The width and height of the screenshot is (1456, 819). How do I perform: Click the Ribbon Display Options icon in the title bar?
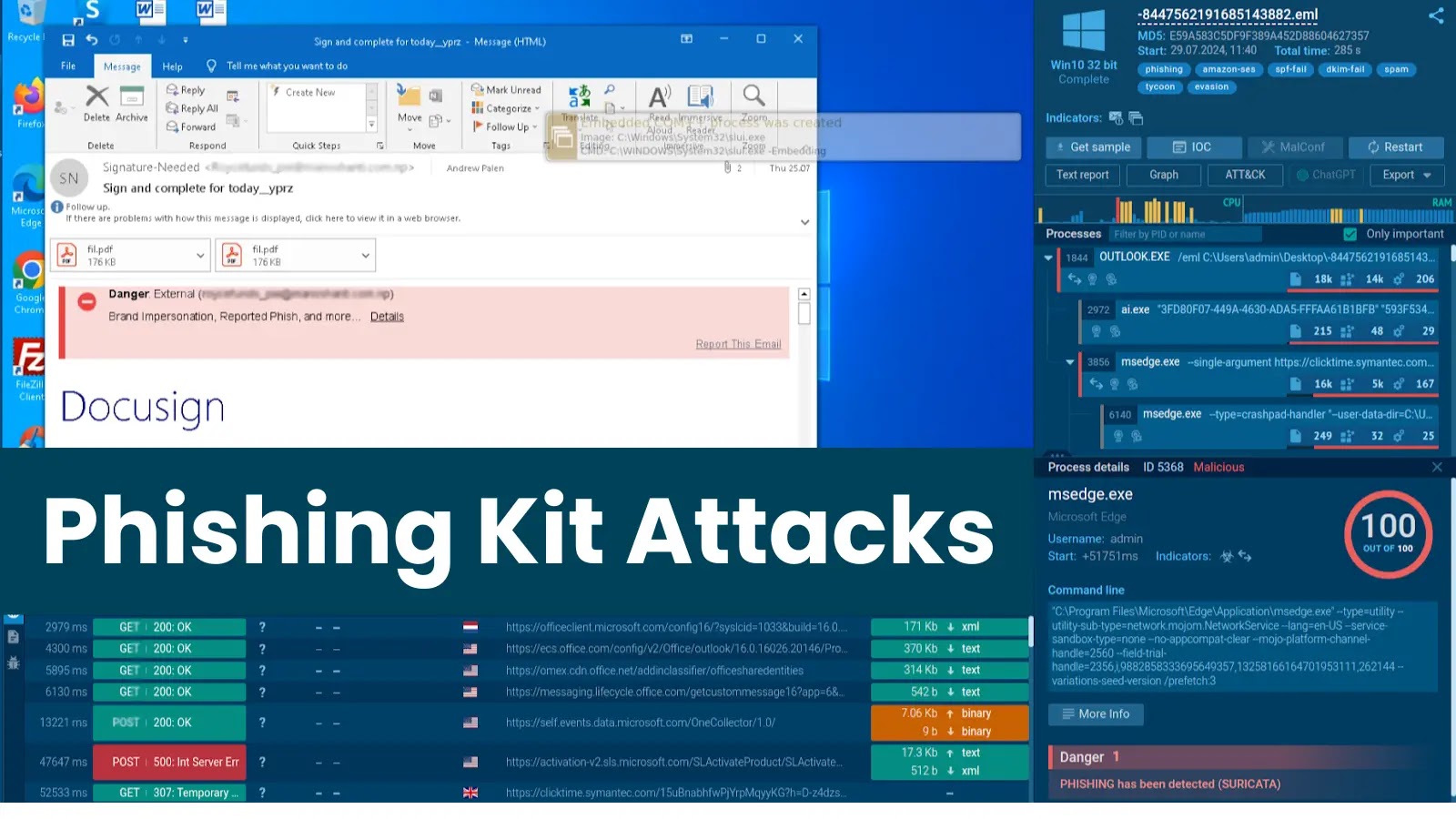tap(687, 39)
